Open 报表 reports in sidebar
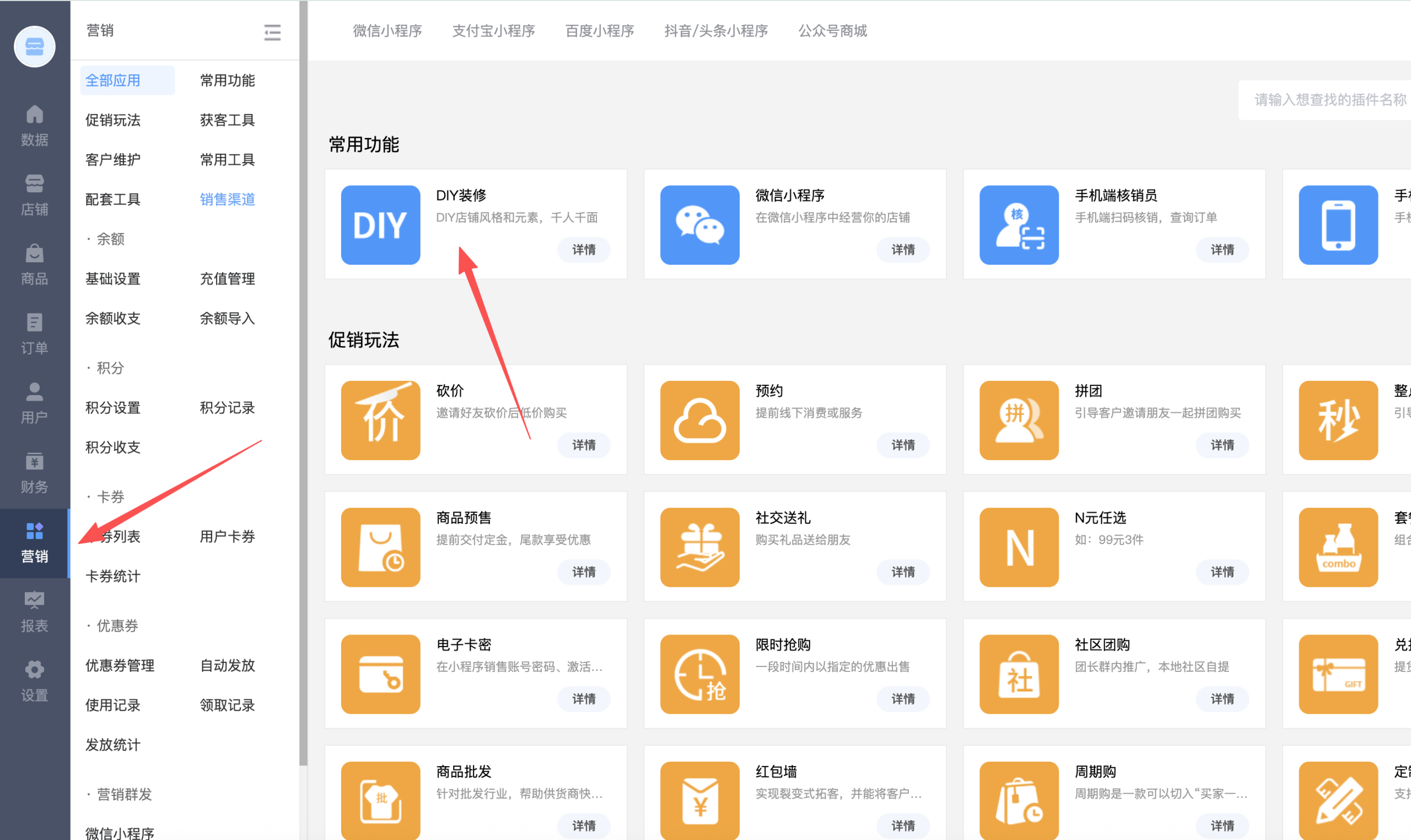Screen dimensions: 1411x840 [35, 611]
